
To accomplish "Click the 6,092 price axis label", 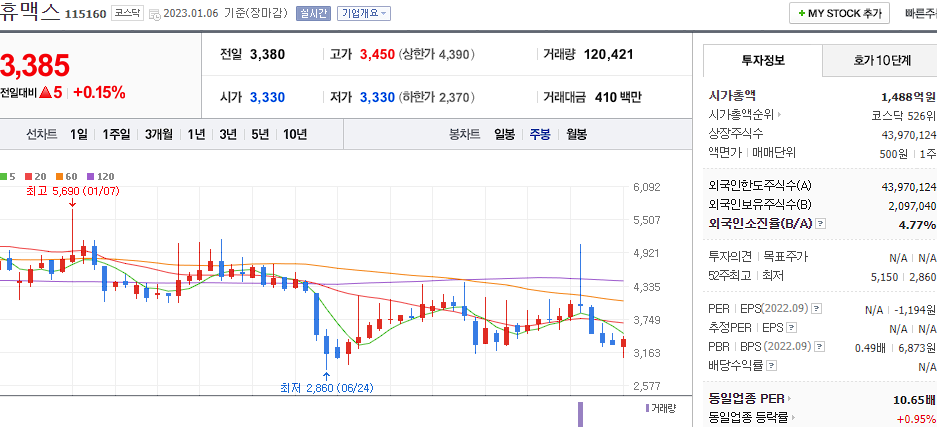I will pos(646,188).
